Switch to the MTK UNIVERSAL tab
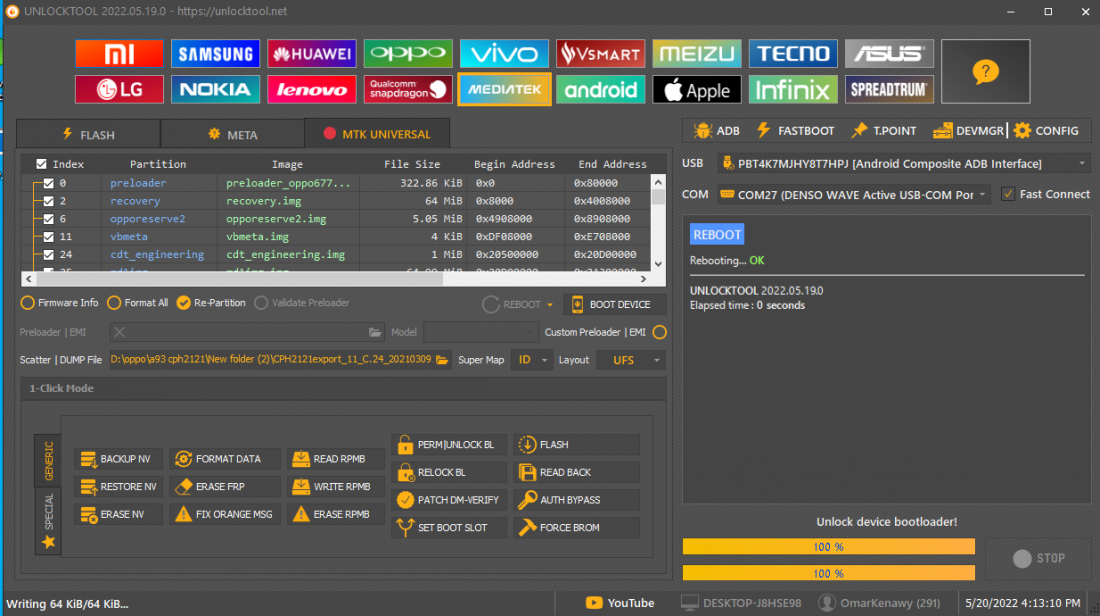The image size is (1100, 616). click(377, 133)
